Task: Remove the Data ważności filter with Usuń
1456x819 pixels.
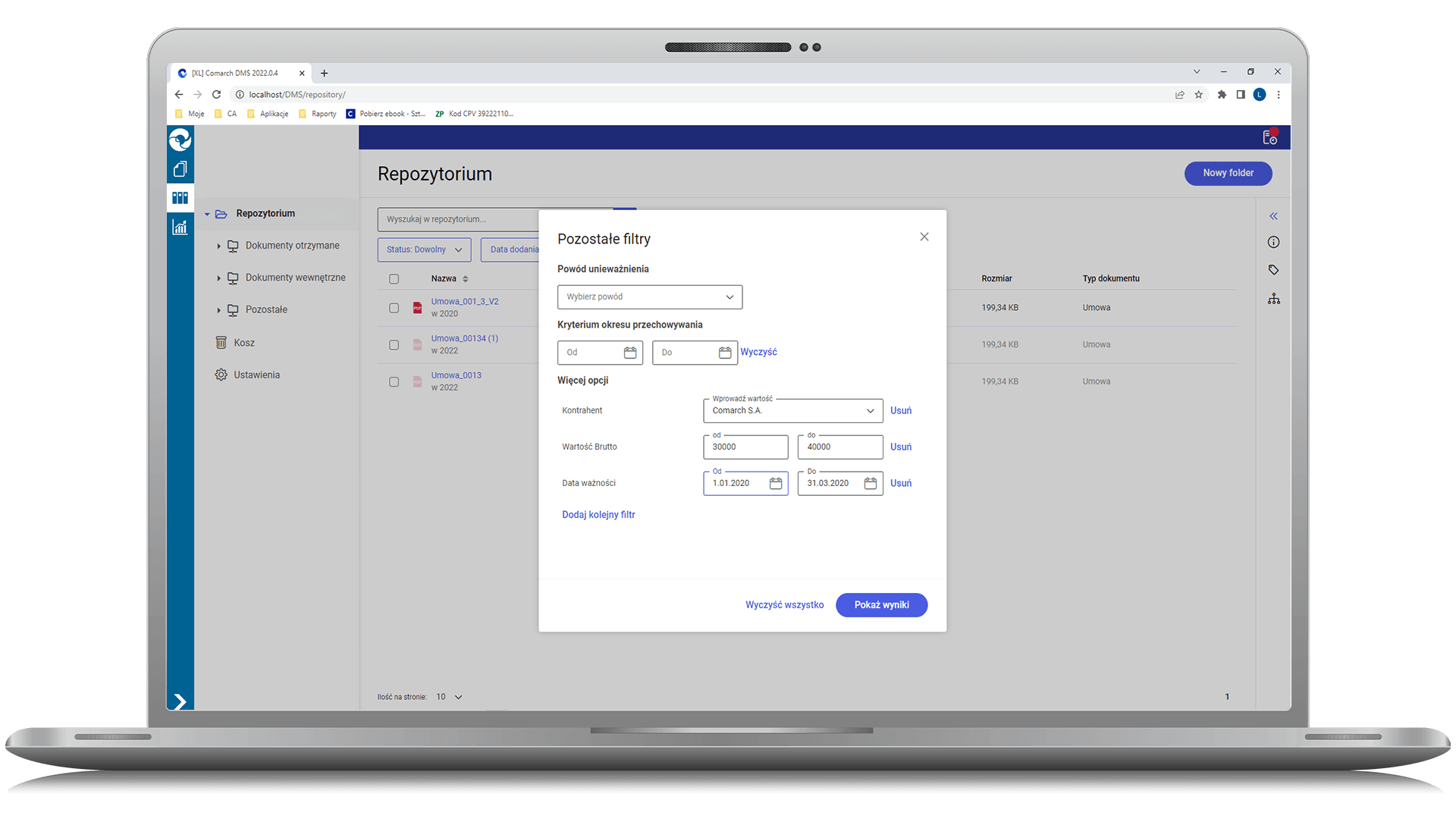Action: click(901, 484)
